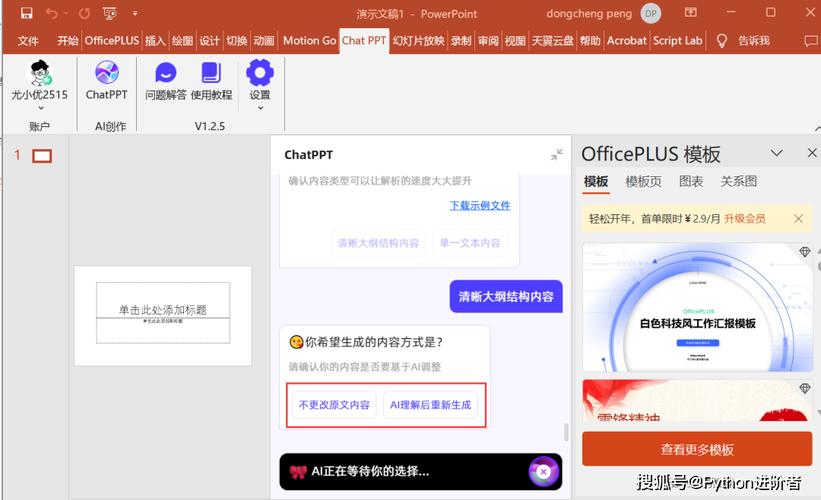Open the 帮助 tab
Viewport: 821px width, 500px height.
click(x=590, y=41)
